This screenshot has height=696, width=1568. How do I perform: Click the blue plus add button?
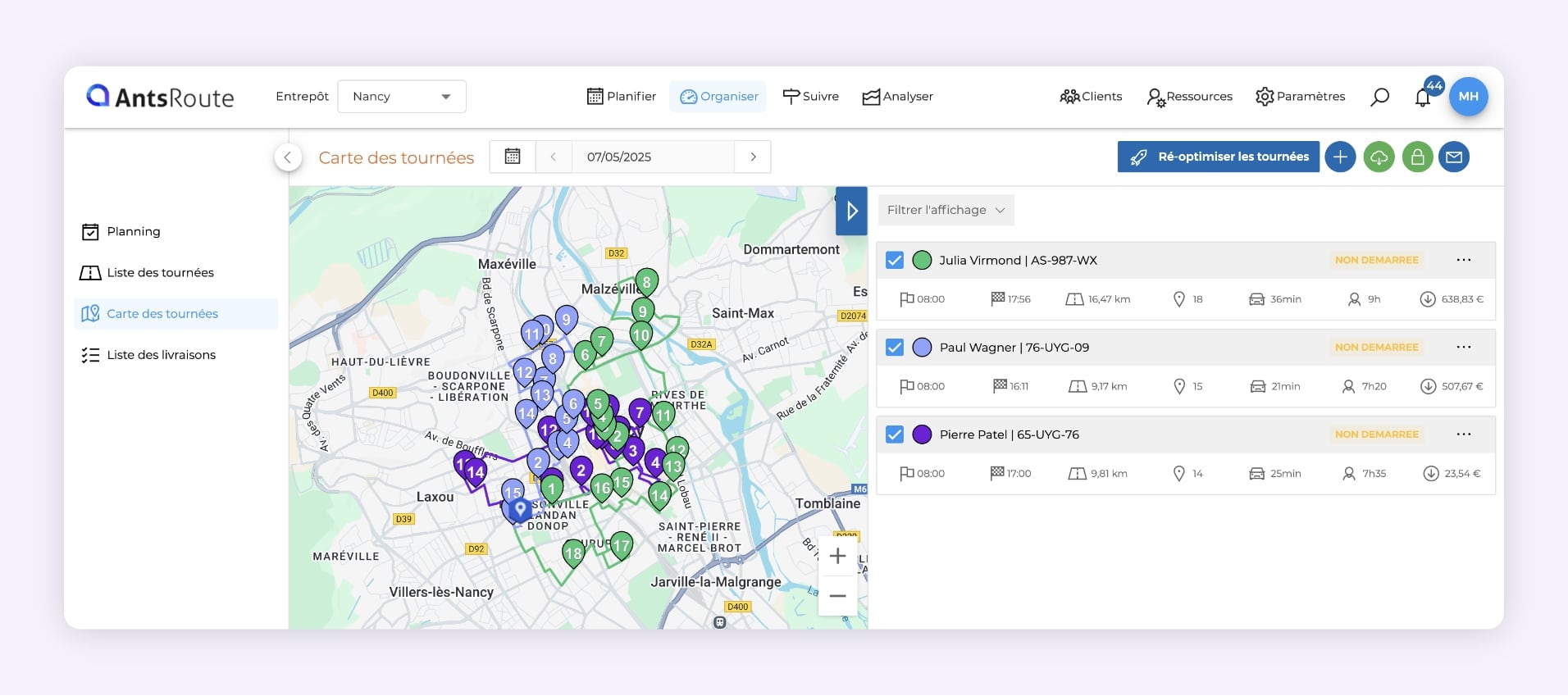tap(1340, 157)
